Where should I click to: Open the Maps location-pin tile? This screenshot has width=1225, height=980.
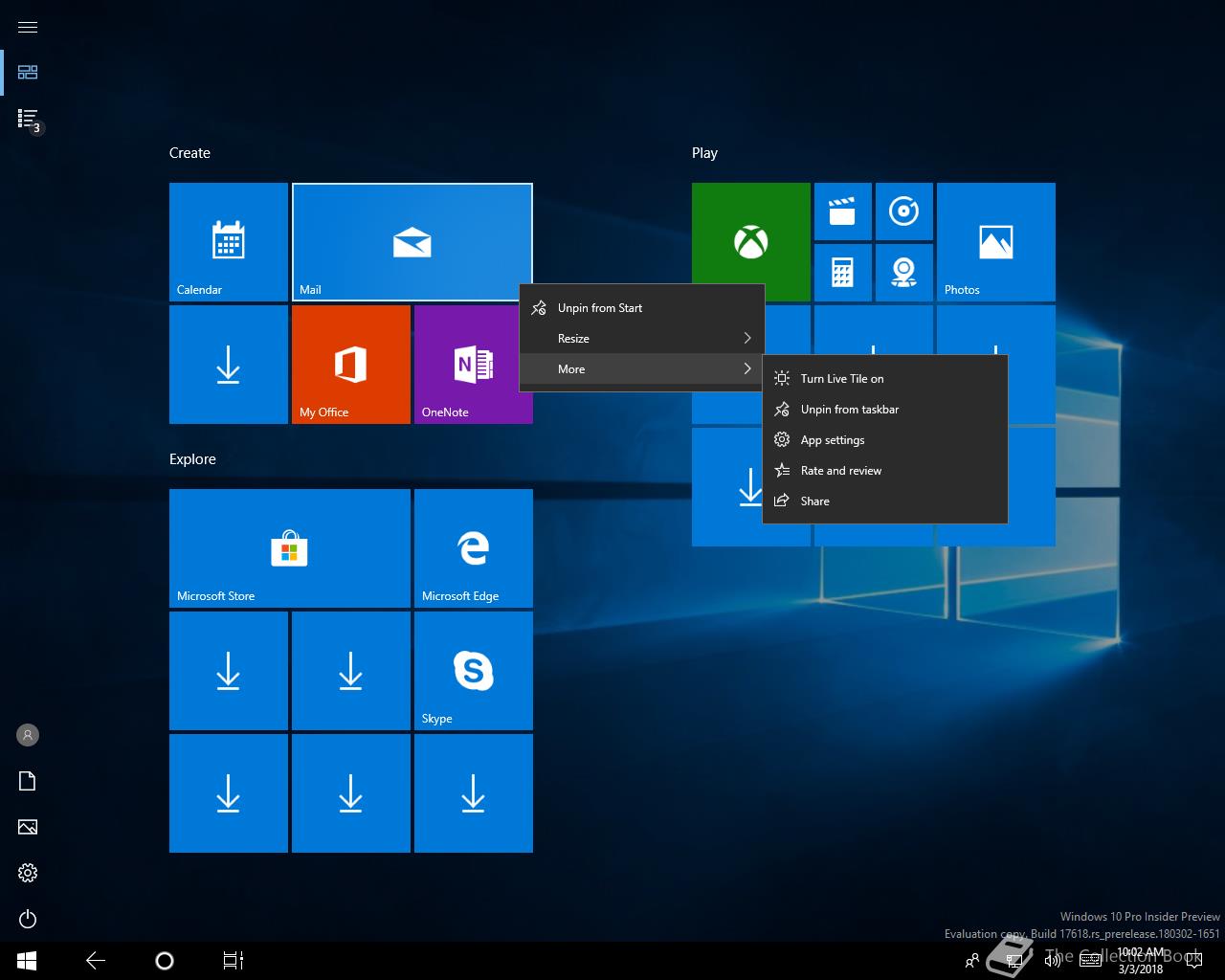point(904,273)
